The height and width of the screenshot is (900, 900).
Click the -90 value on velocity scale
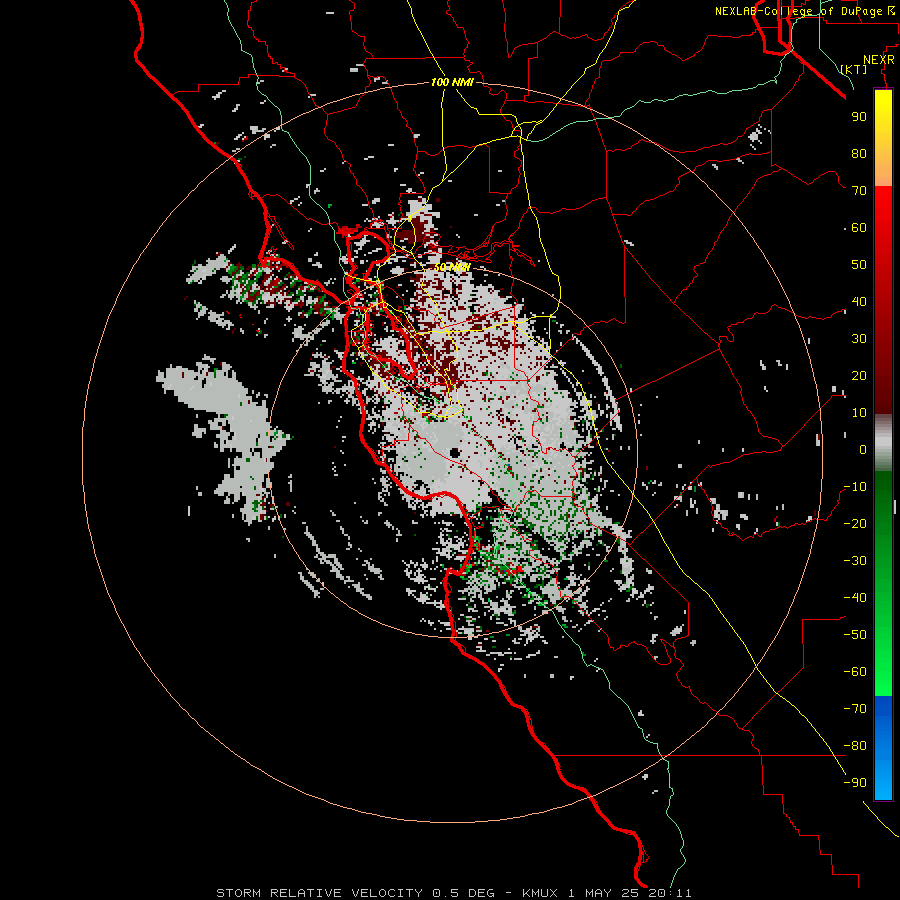pos(855,783)
